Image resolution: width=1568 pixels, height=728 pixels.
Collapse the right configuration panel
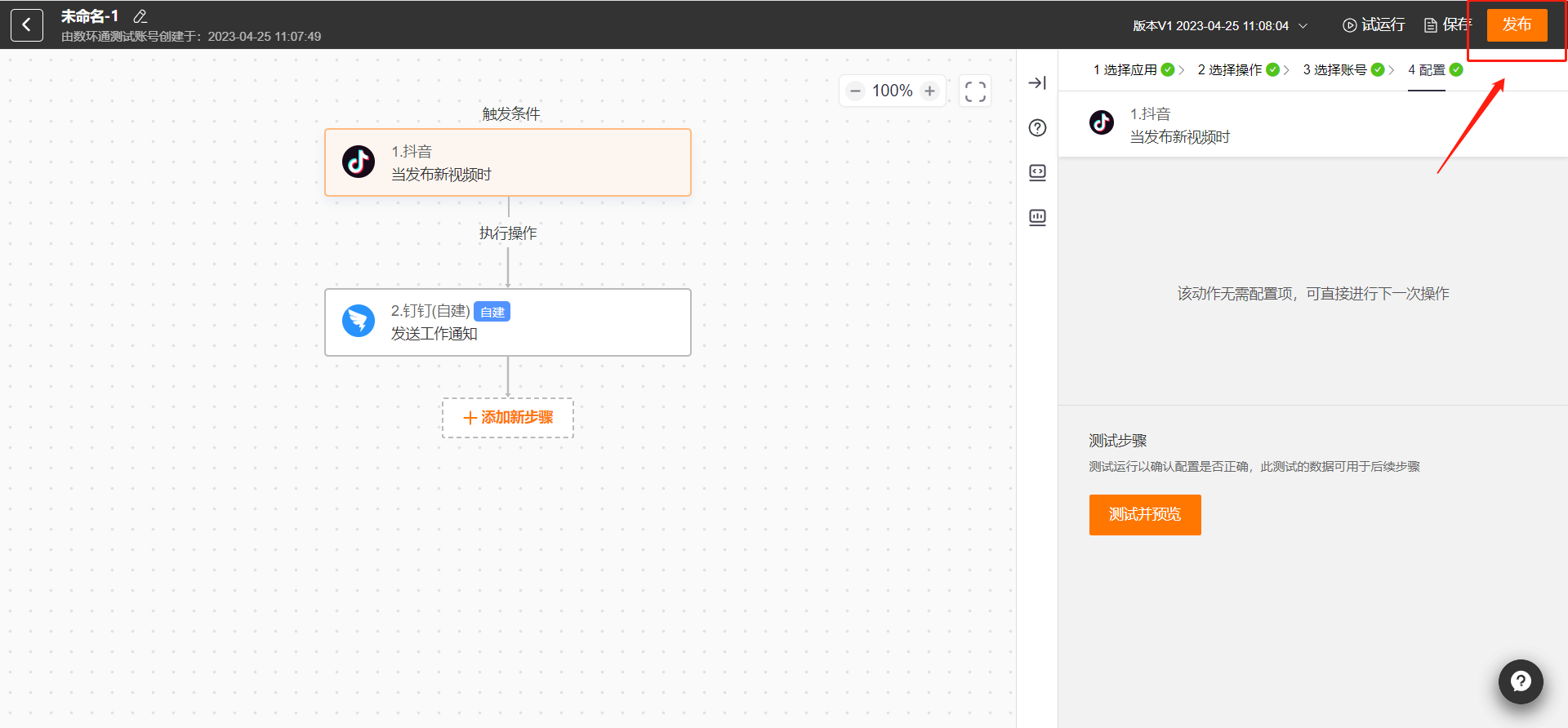1037,82
